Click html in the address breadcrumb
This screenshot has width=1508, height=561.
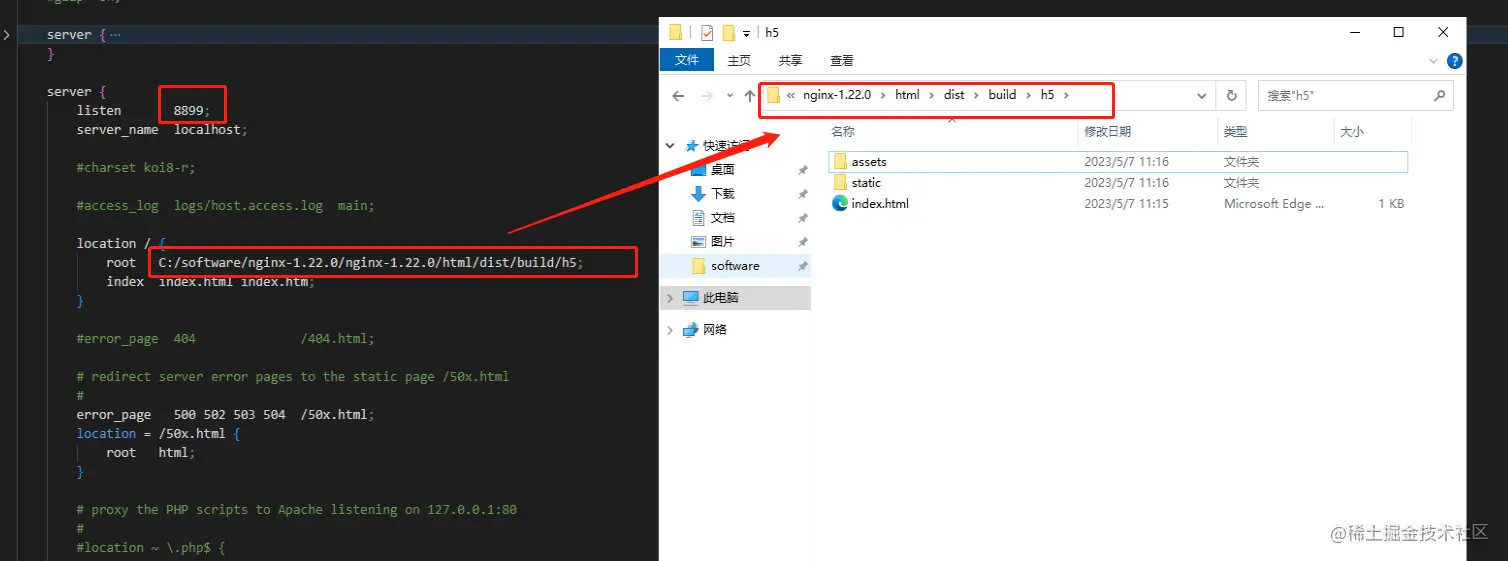pos(907,95)
